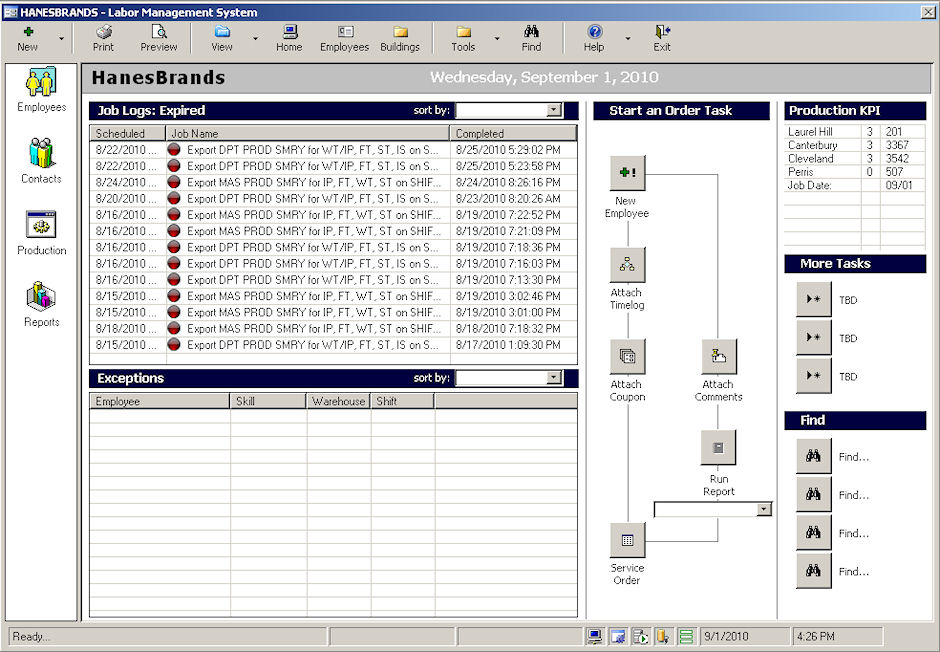This screenshot has height=652, width=940.
Task: Open Contacts in the left sidebar
Action: [41, 161]
